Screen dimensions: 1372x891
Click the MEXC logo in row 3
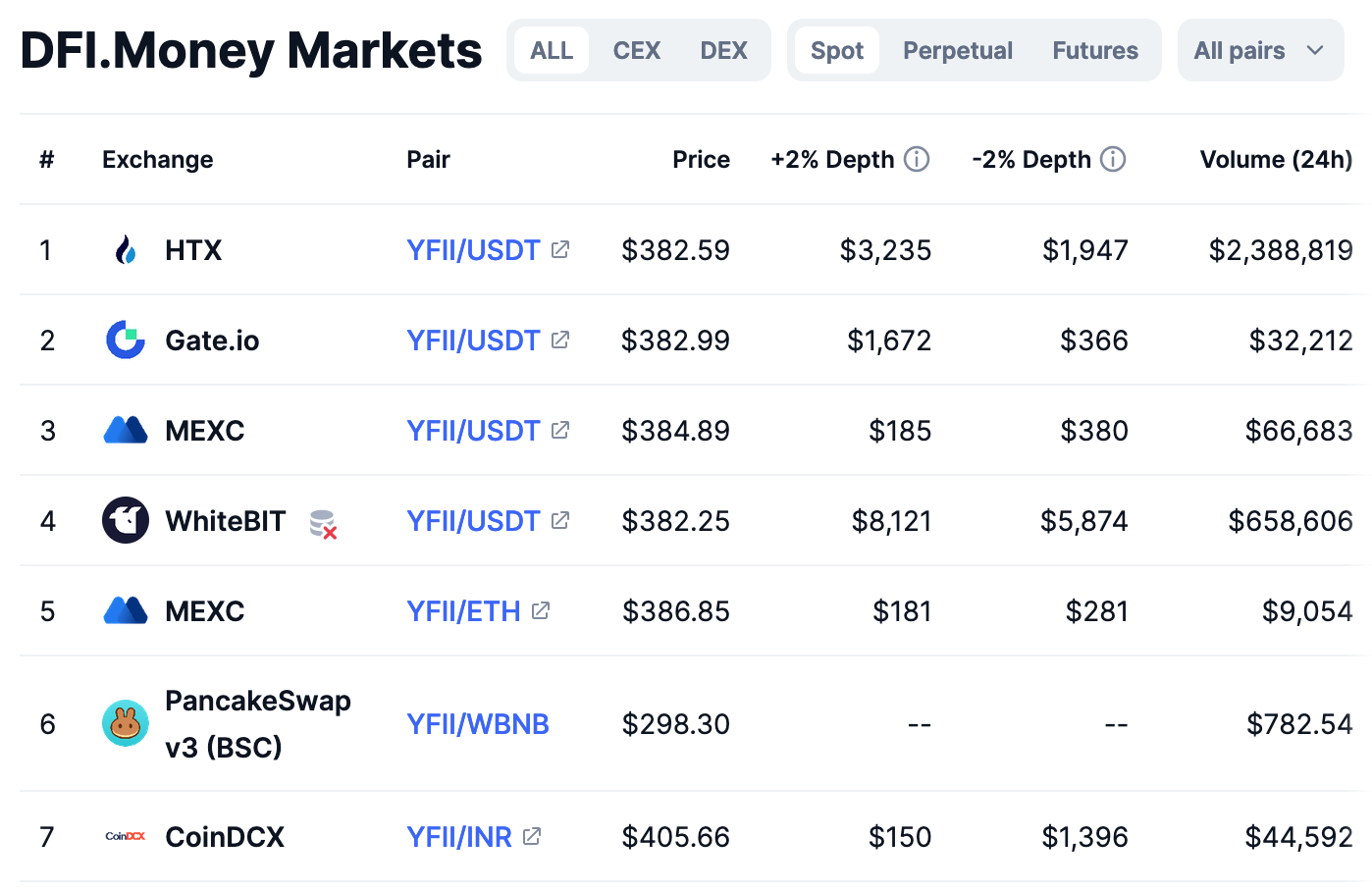[x=126, y=430]
